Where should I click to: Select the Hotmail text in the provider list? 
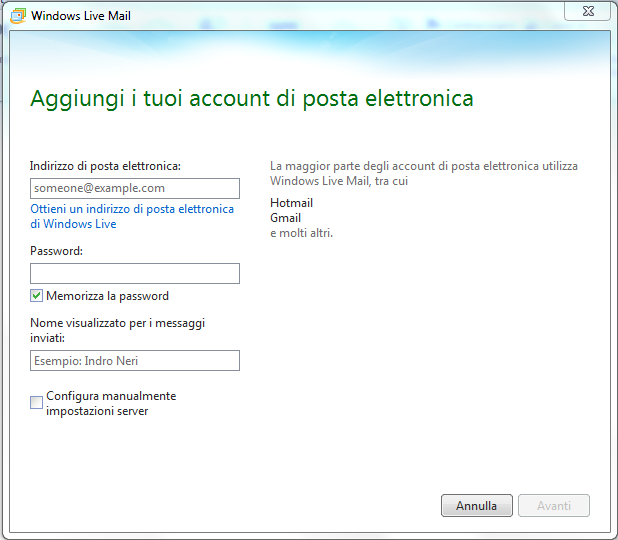[291, 203]
